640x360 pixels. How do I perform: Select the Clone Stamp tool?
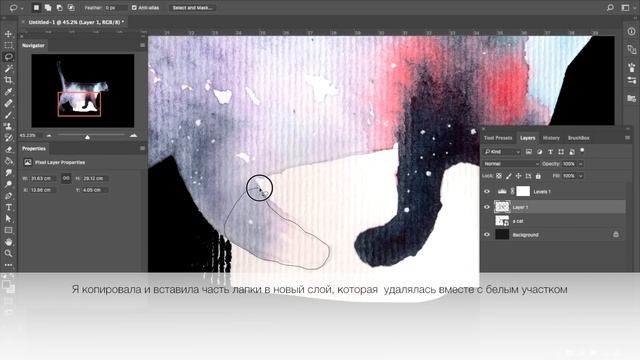(8, 126)
